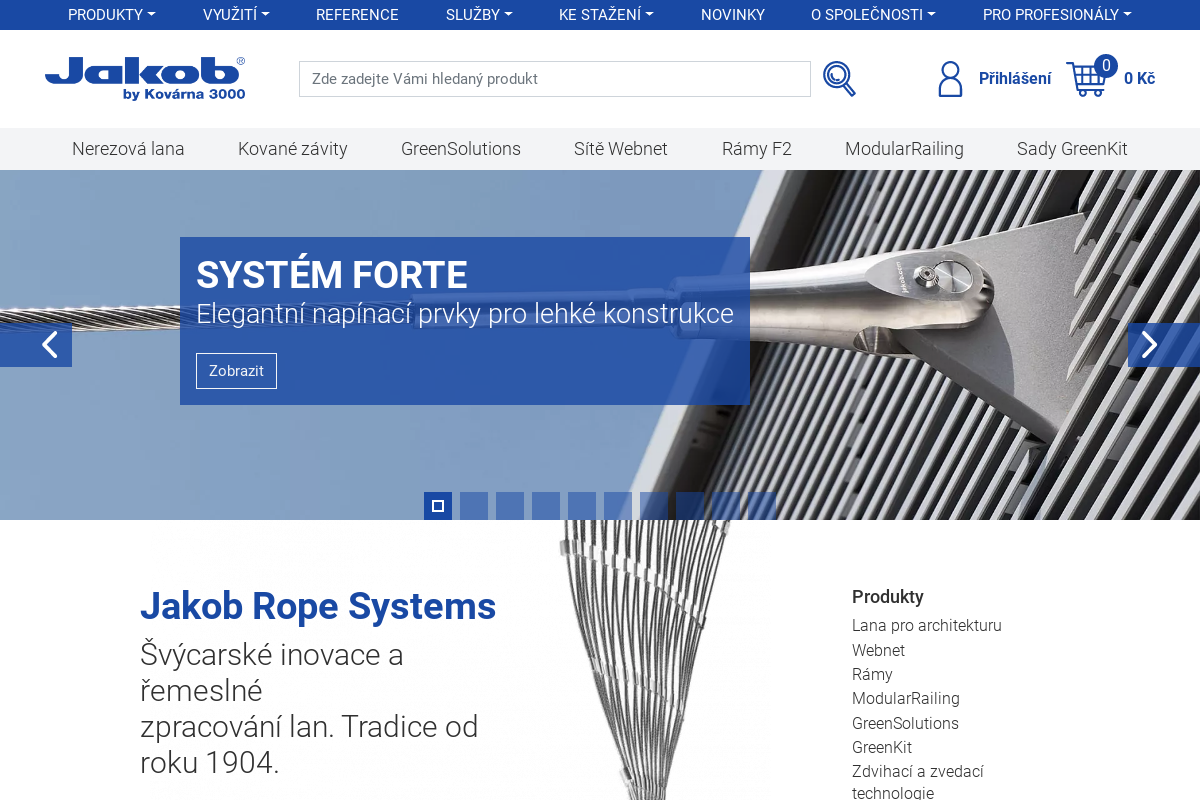
Task: Advance carousel with right arrow
Action: [1151, 345]
